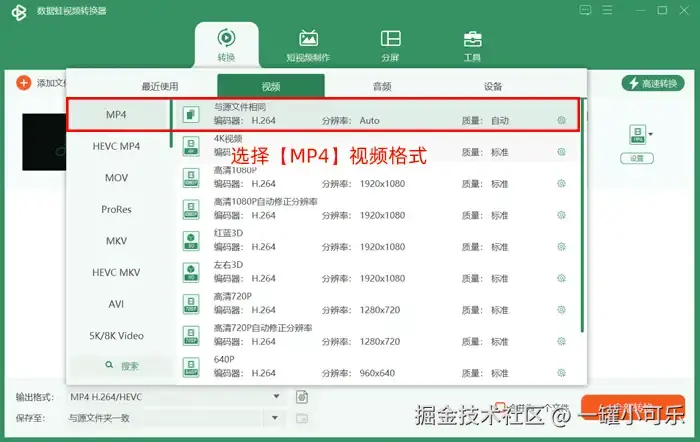Click the 添加文件 add file plus icon
Screen dimensions: 700x442
tap(24, 83)
